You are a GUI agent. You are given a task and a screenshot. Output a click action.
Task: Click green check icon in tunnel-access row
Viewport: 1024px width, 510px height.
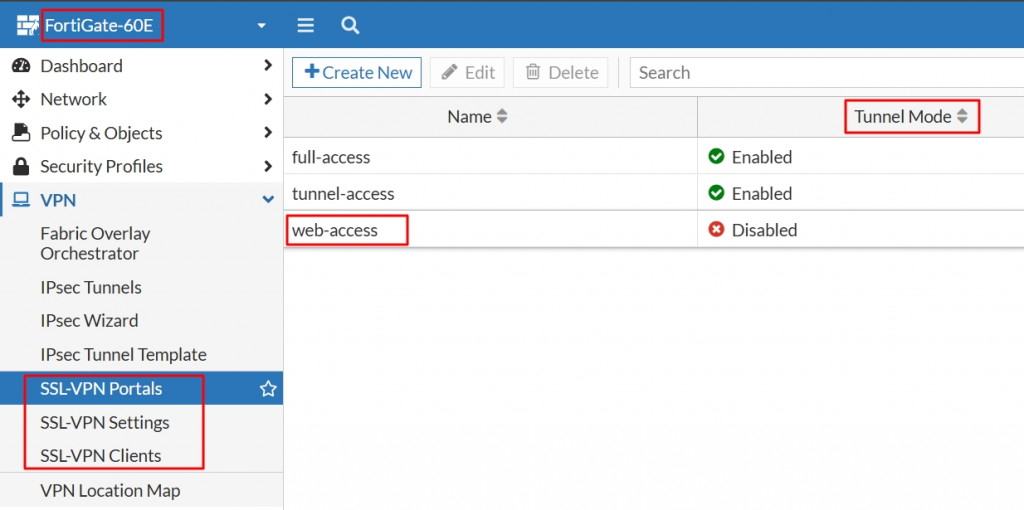click(x=716, y=193)
